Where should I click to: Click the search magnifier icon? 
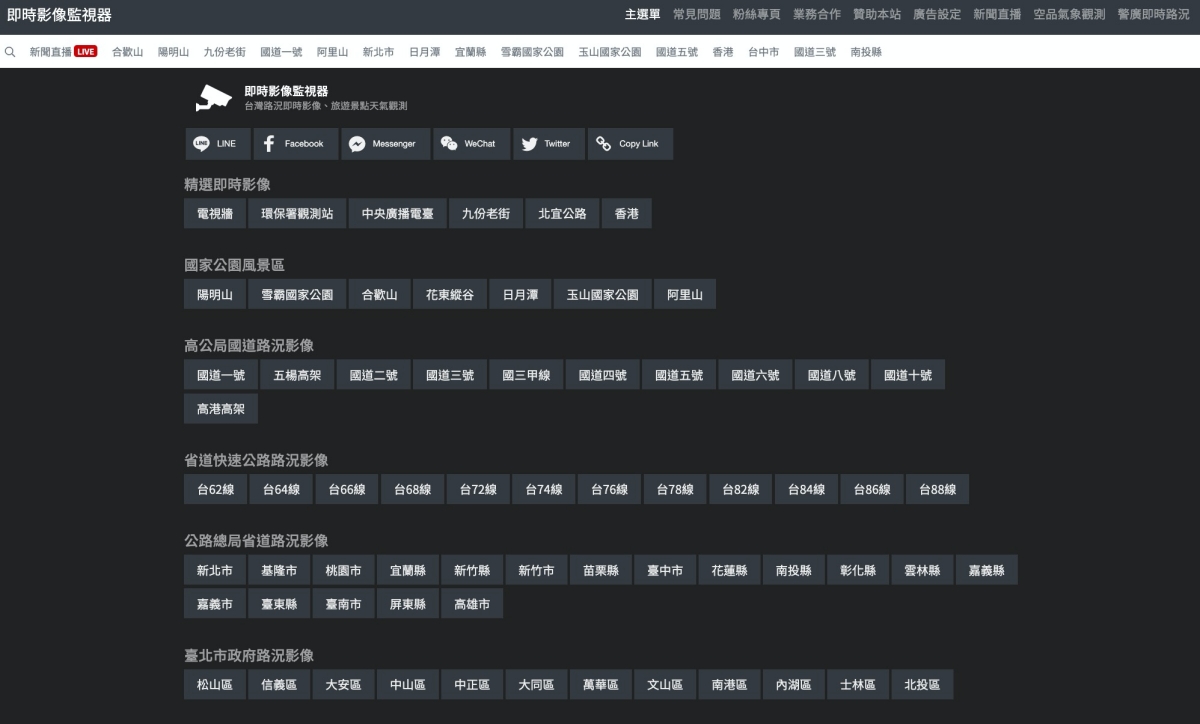tap(10, 52)
